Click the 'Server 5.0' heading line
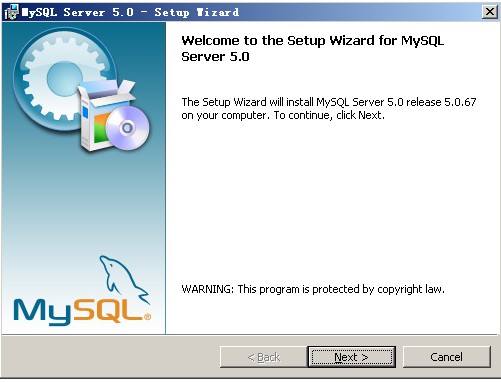The image size is (501, 382). [215, 57]
